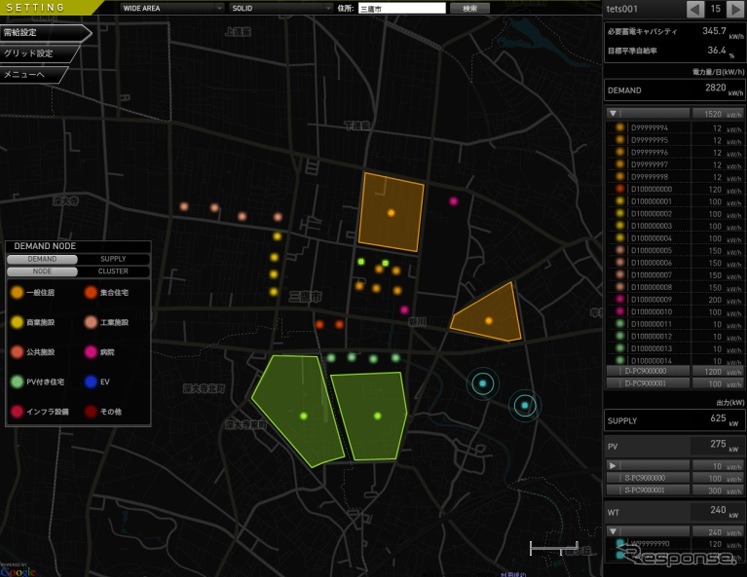Click the red-orange 集合住宅 legend dot
747x577 pixels.
(x=91, y=293)
